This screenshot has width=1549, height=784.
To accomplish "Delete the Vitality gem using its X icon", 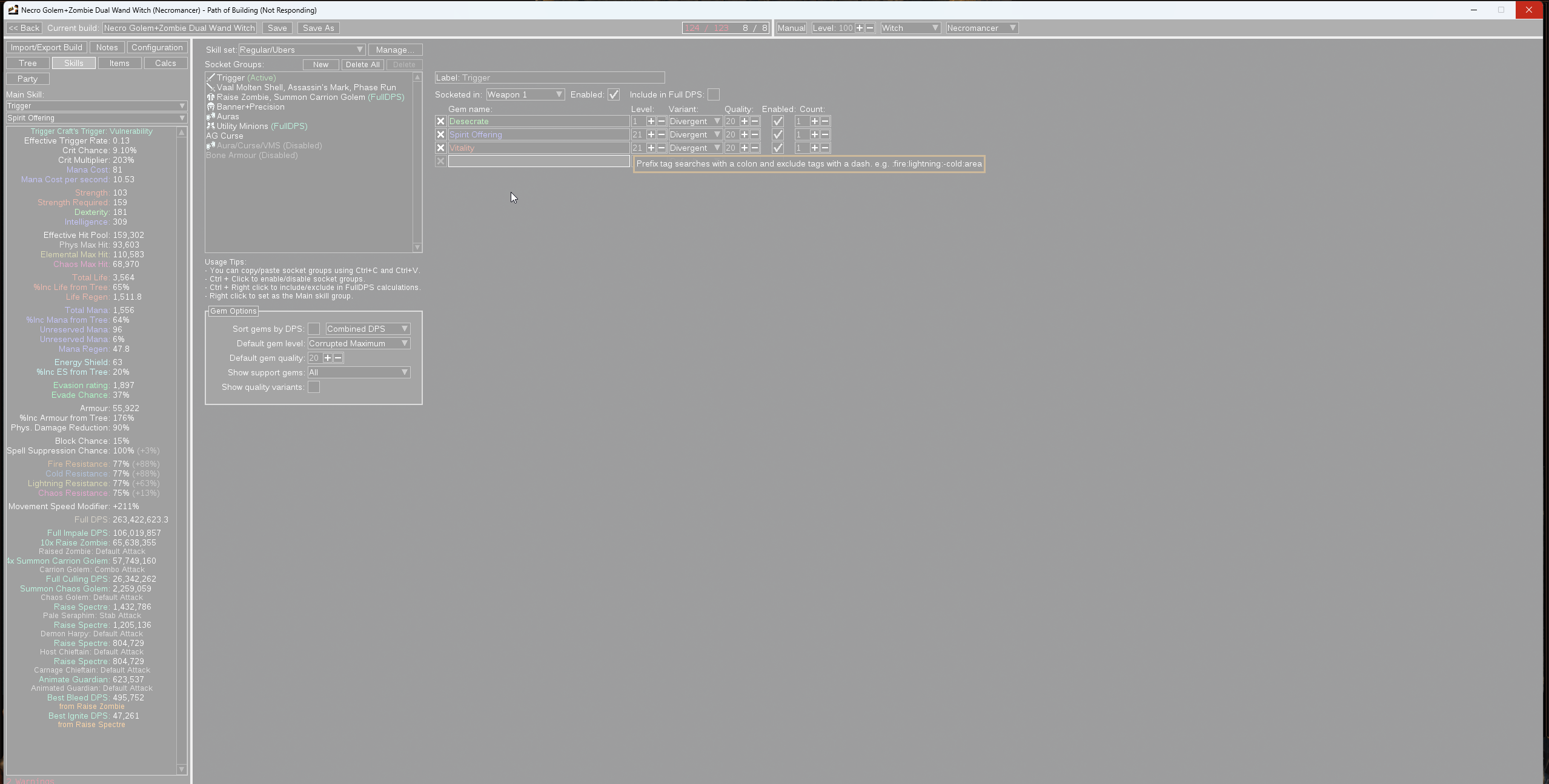I will tap(440, 147).
